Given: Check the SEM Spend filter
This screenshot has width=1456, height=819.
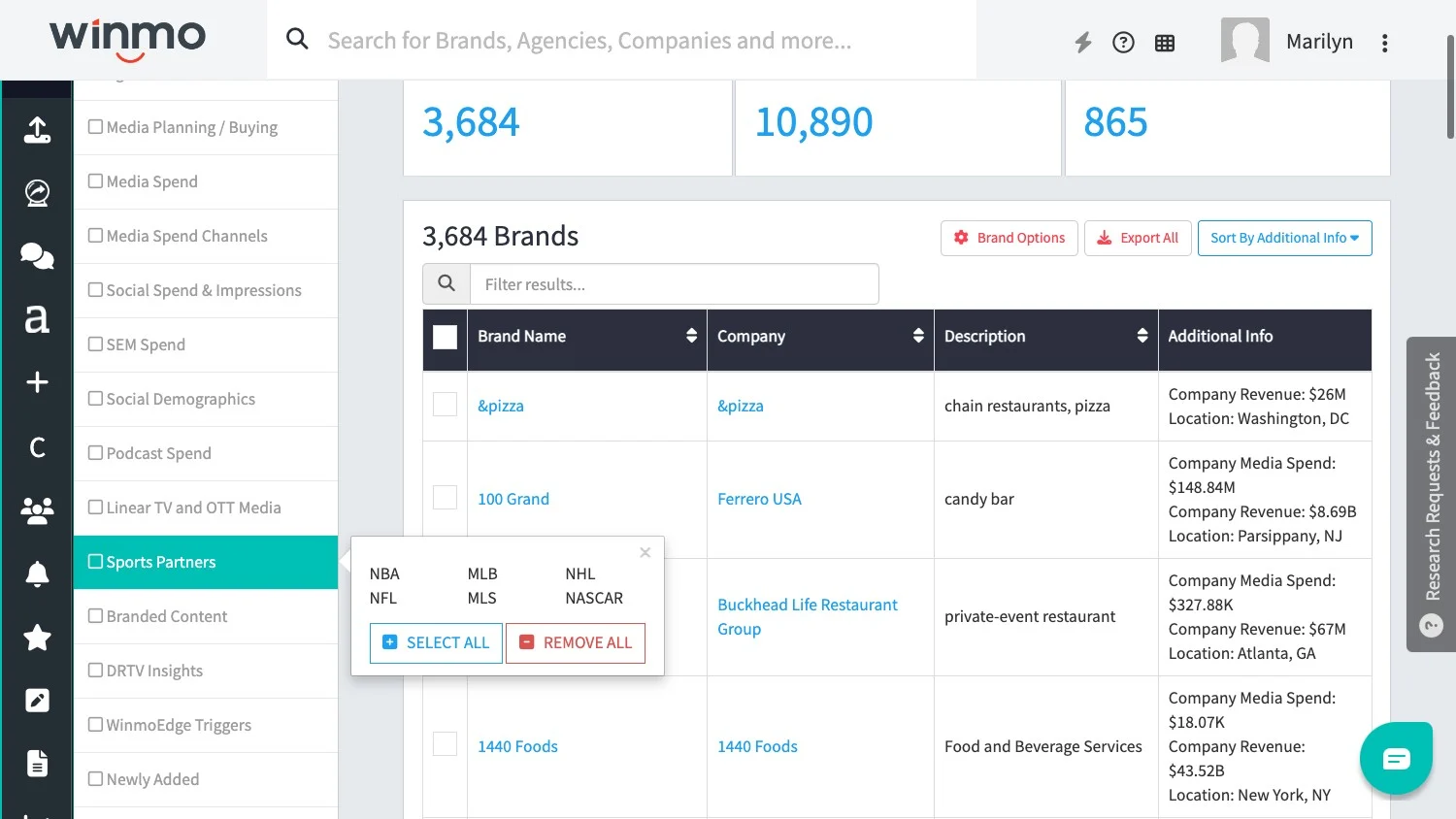Looking at the screenshot, I should 95,344.
